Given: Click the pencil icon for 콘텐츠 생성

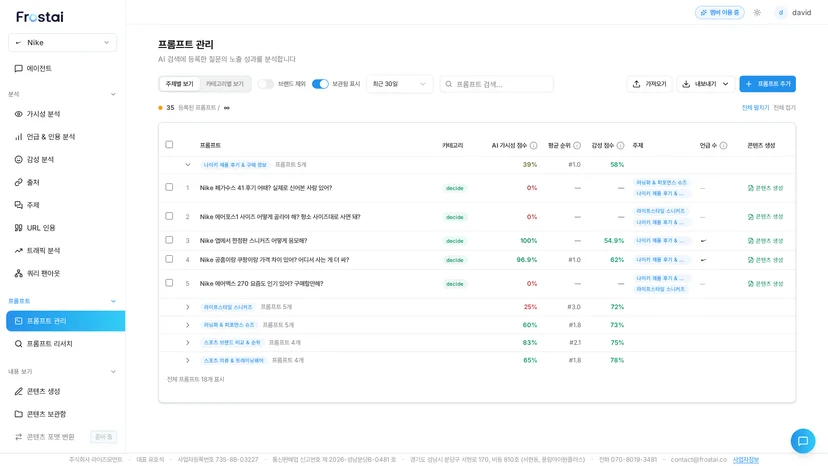Looking at the screenshot, I should tap(18, 392).
